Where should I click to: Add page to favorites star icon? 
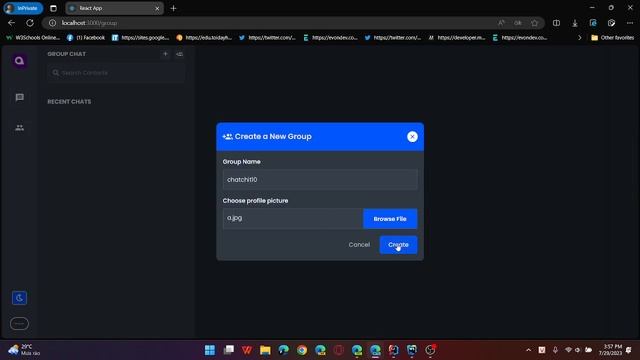(535, 23)
